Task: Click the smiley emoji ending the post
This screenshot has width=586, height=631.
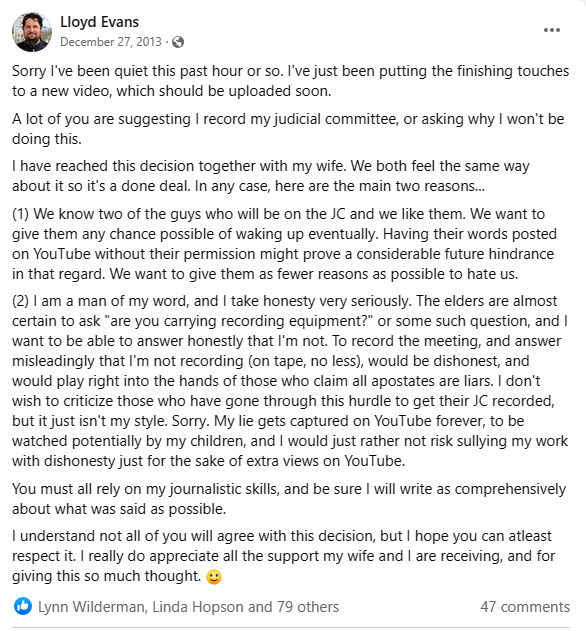Action: coord(214,577)
